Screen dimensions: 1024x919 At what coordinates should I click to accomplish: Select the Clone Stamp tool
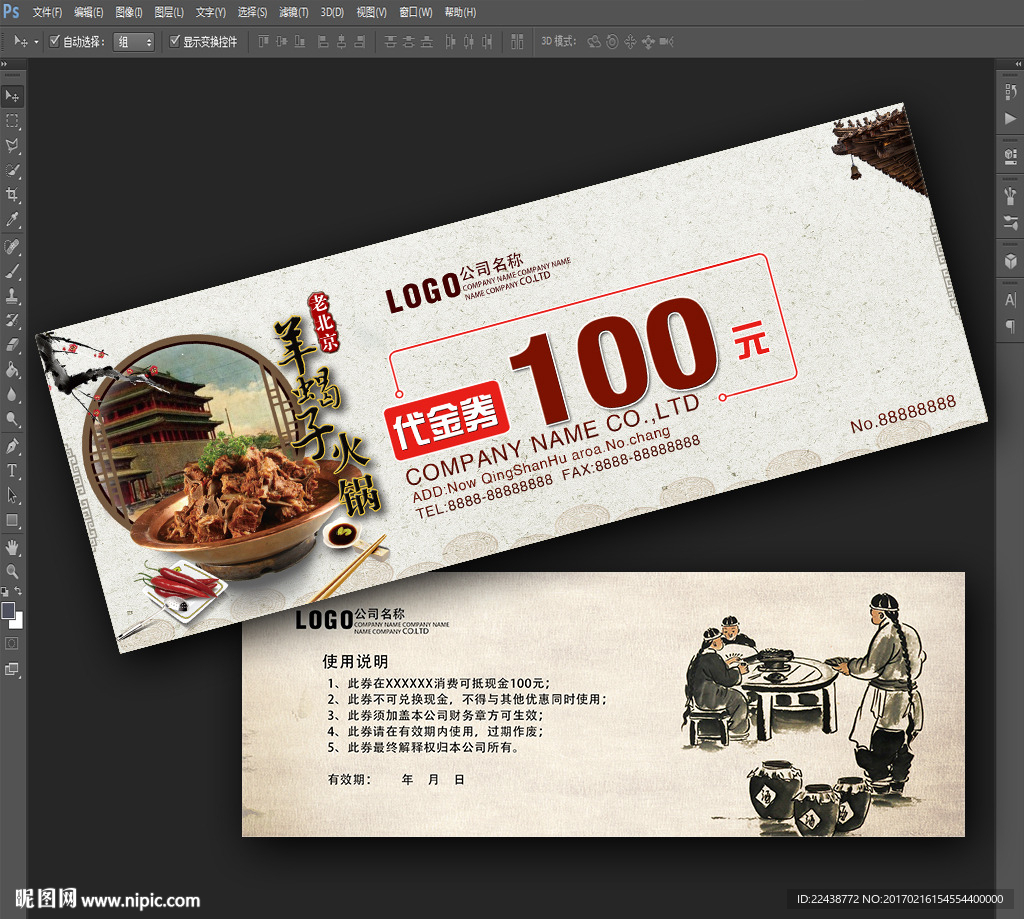(12, 296)
